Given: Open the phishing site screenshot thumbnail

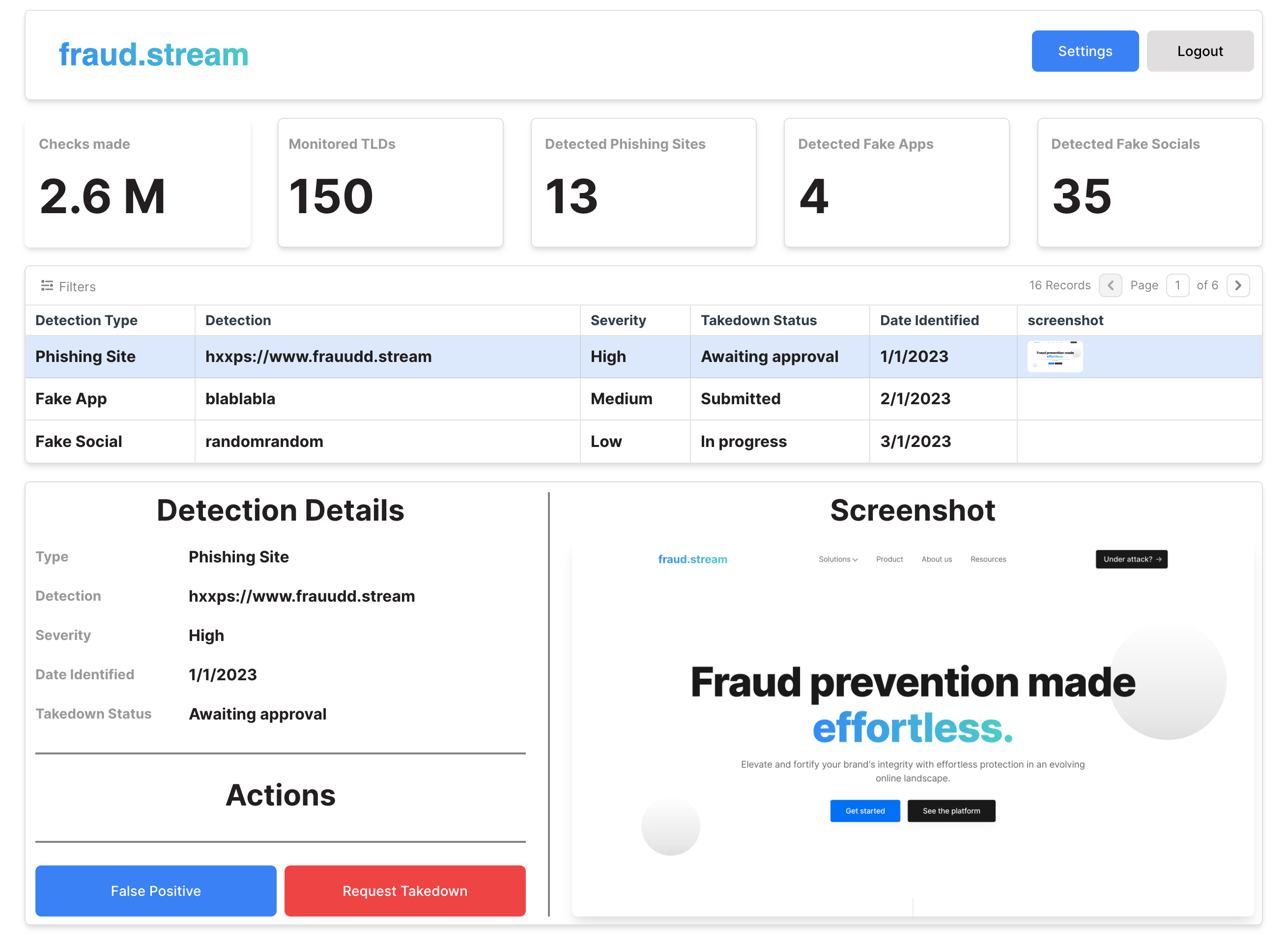Looking at the screenshot, I should [1055, 357].
